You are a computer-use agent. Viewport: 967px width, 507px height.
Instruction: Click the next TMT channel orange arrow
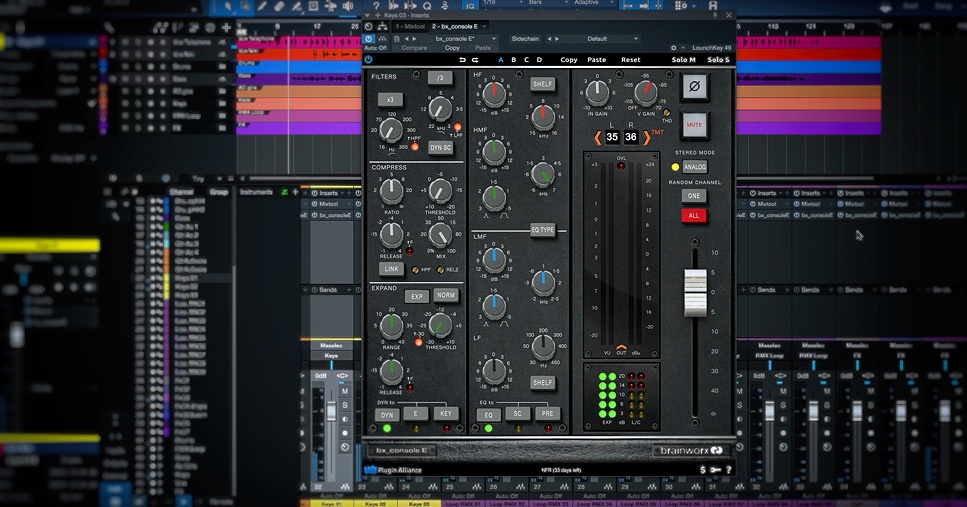[x=646, y=137]
